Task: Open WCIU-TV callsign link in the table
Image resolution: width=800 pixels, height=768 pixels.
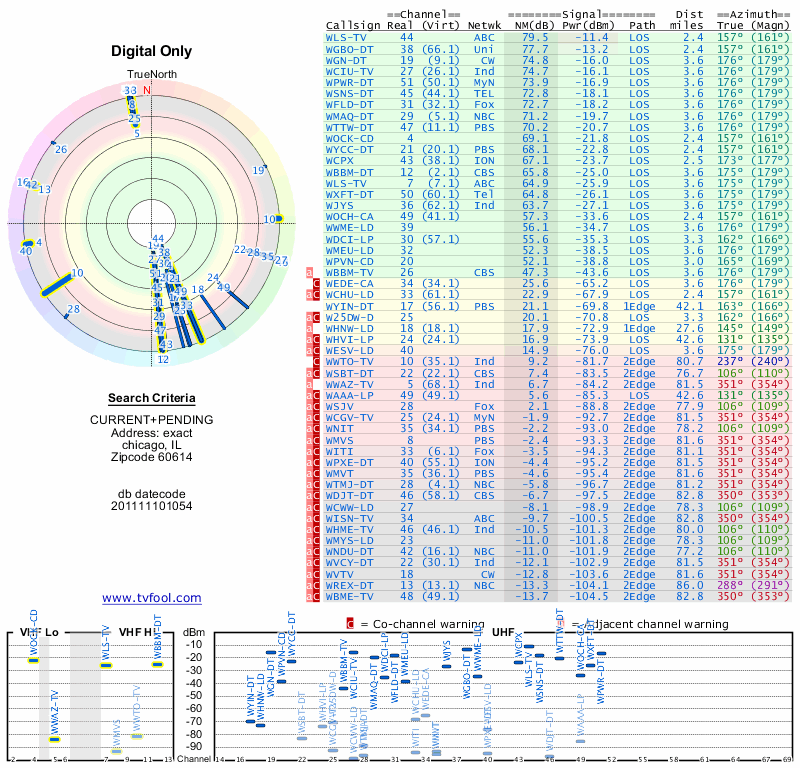Action: (349, 71)
